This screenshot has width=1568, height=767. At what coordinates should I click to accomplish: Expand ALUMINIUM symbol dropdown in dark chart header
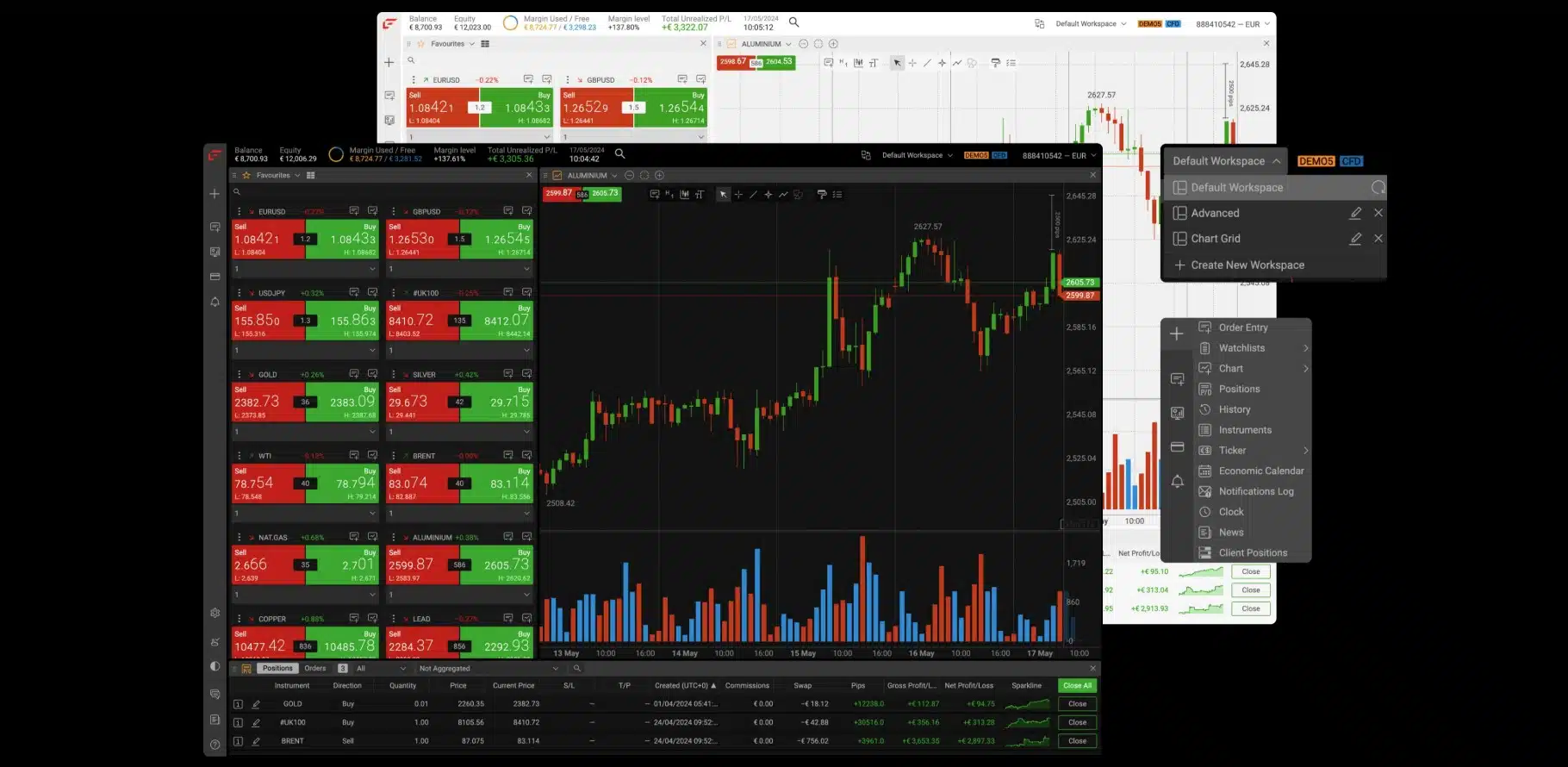pos(615,175)
